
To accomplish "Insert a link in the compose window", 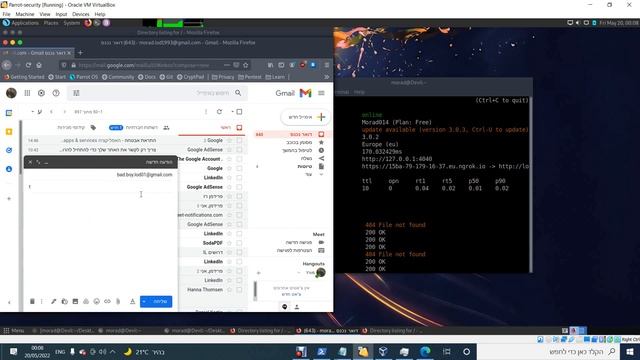I will (107, 301).
